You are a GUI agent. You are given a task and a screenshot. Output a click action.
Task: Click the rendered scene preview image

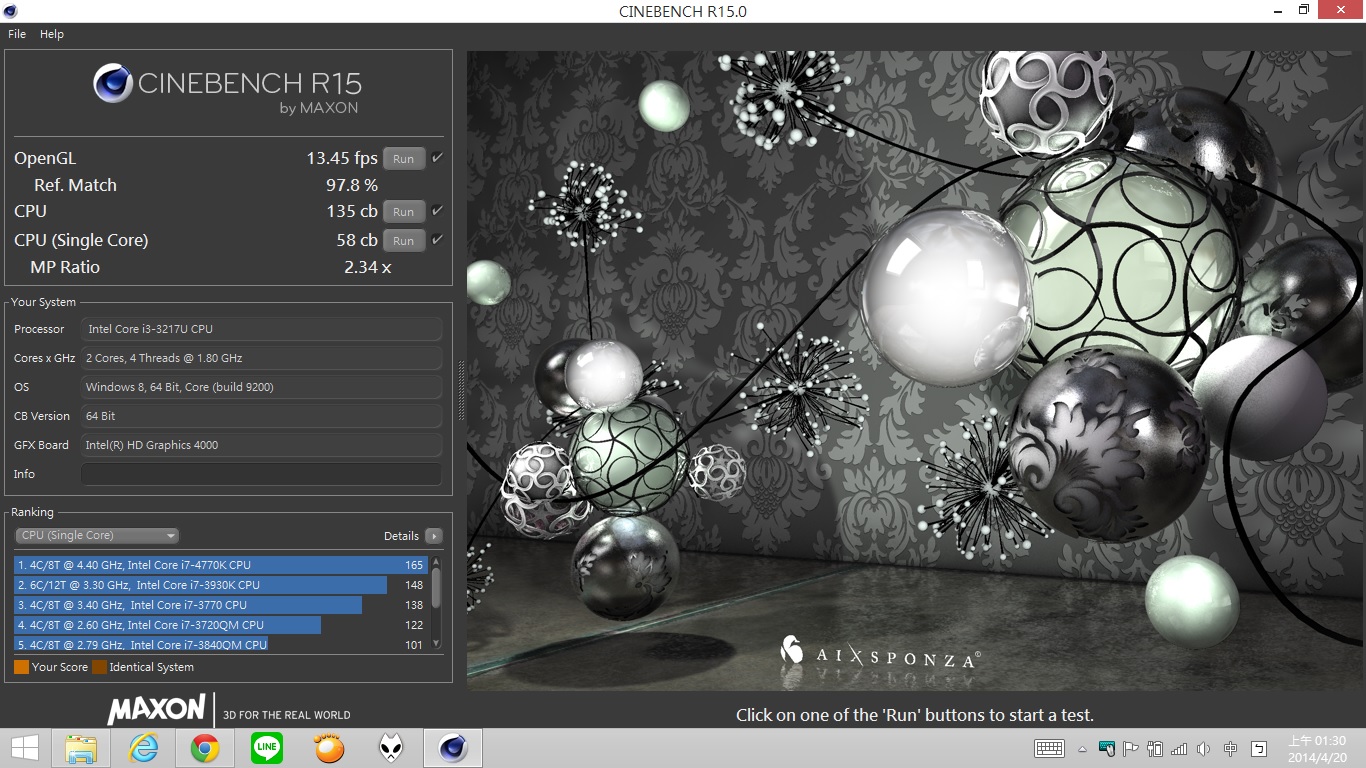click(916, 371)
